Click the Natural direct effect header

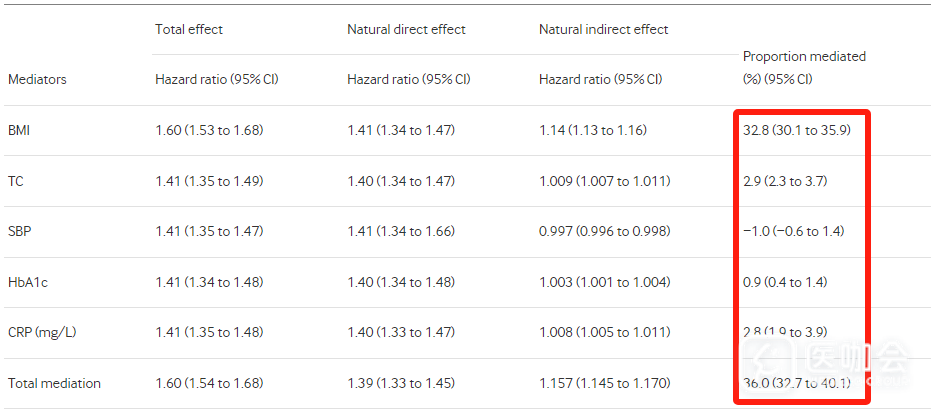(406, 29)
